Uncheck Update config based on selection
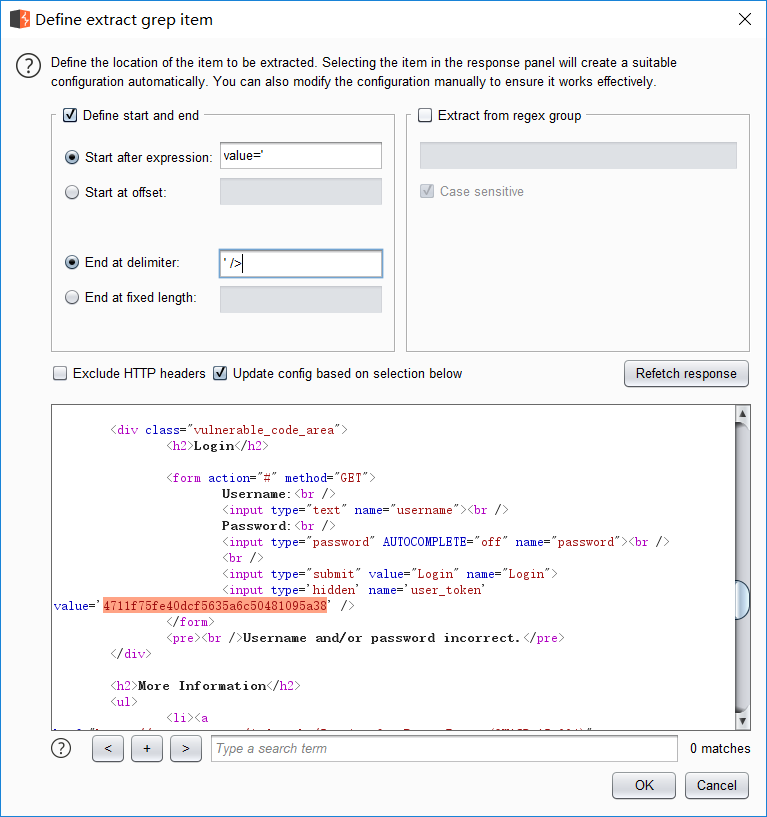Viewport: 767px width, 817px height. 220,373
